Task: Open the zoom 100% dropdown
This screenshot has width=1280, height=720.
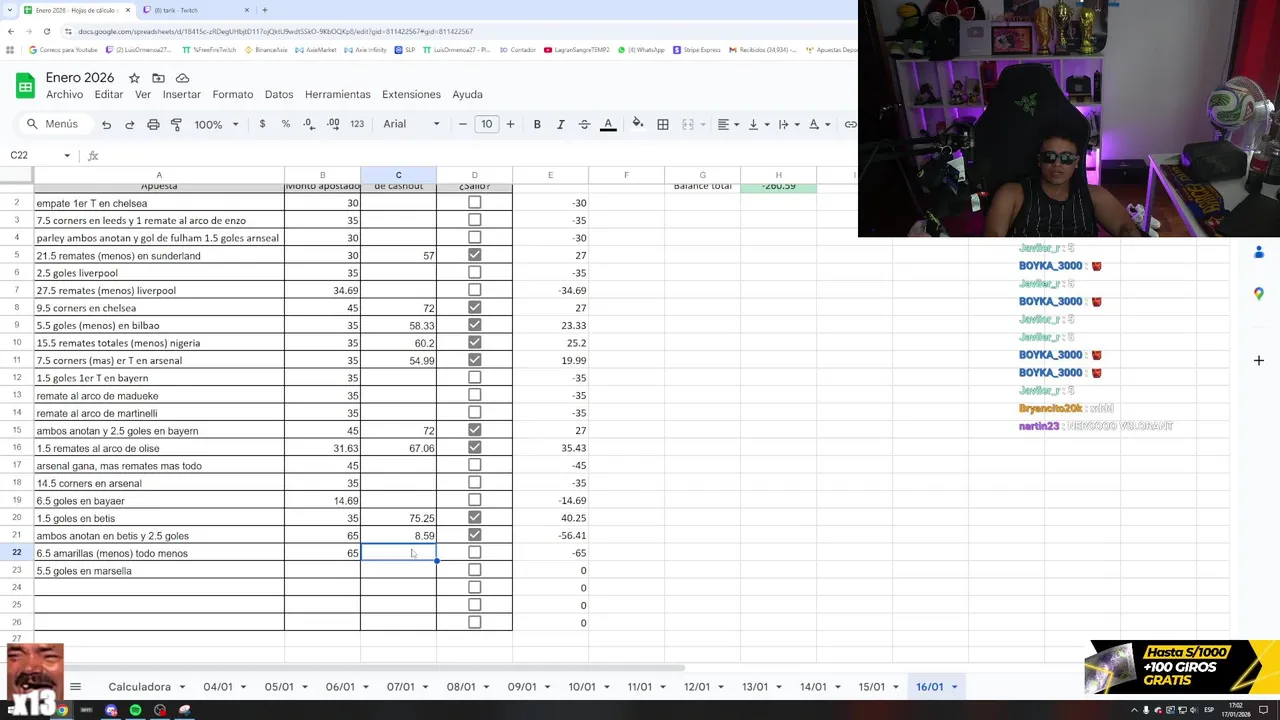Action: (216, 124)
